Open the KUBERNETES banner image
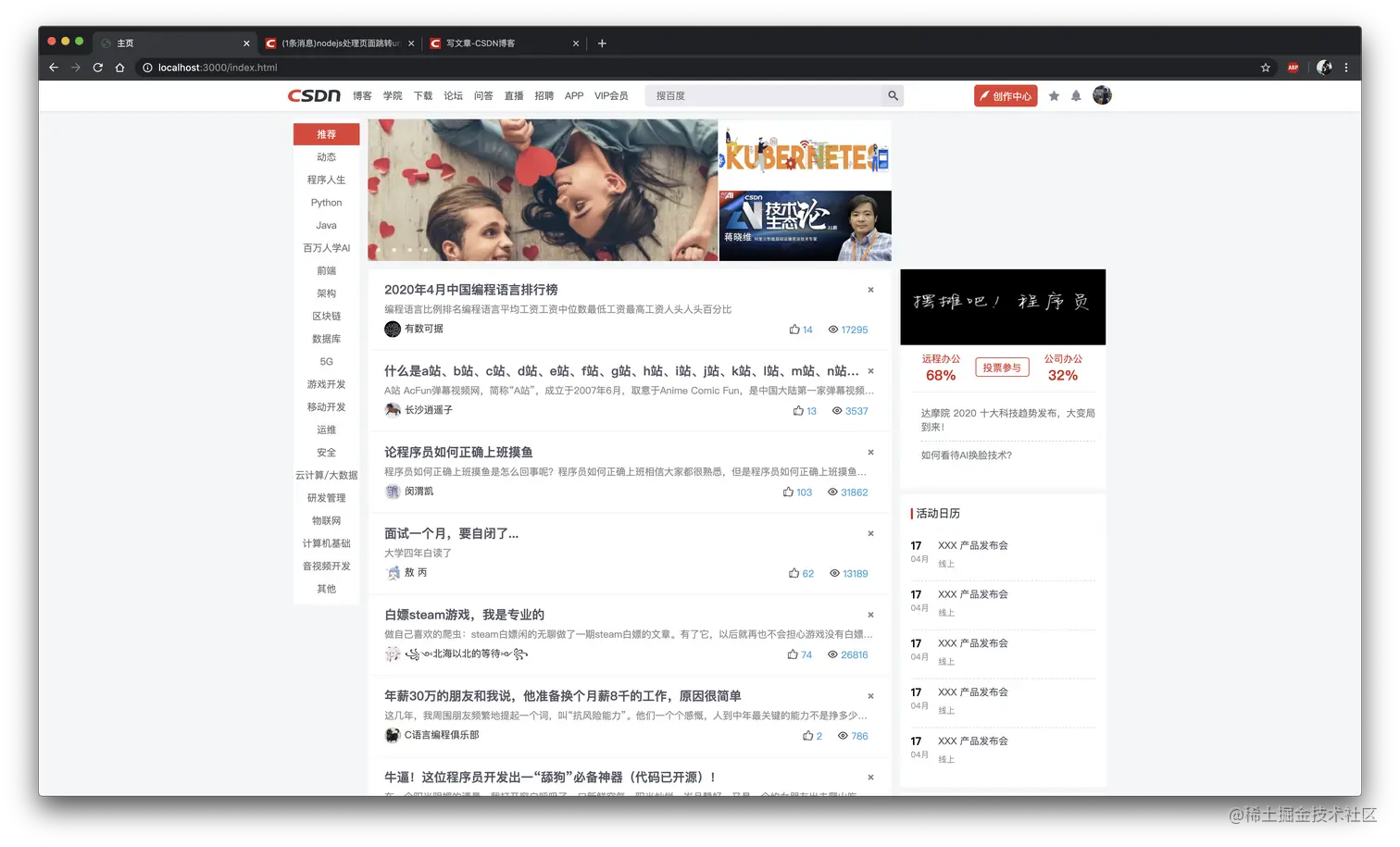 pyautogui.click(x=806, y=155)
